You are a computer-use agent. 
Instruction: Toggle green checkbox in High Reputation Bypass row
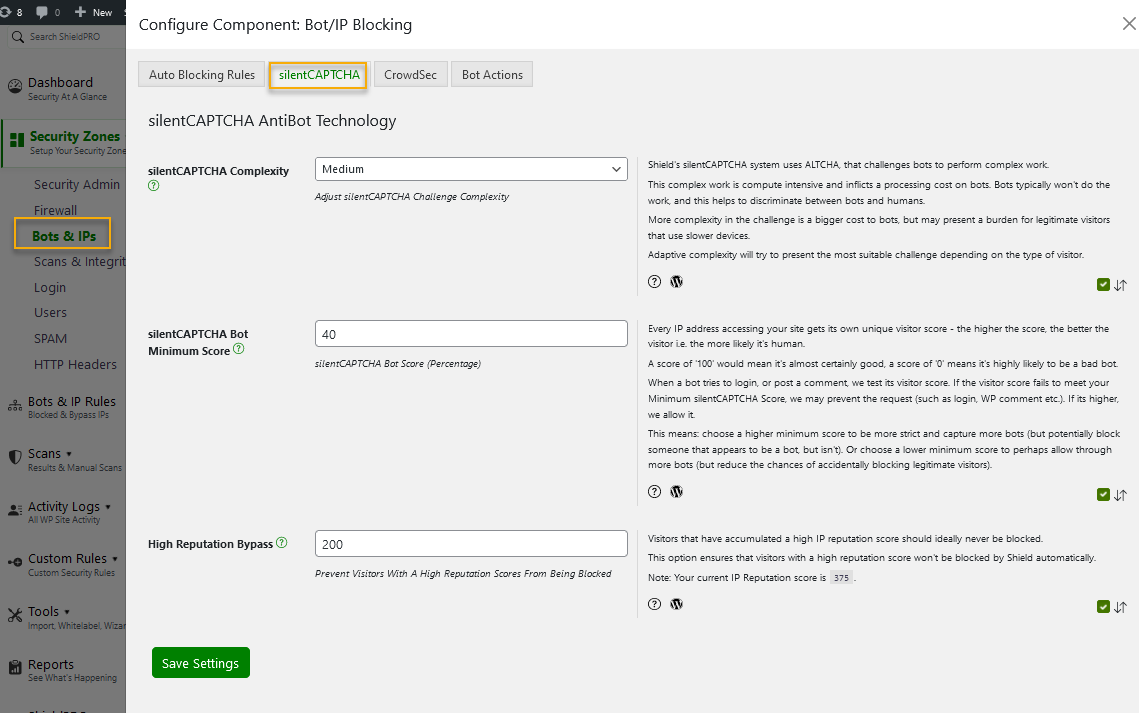pyautogui.click(x=1103, y=606)
